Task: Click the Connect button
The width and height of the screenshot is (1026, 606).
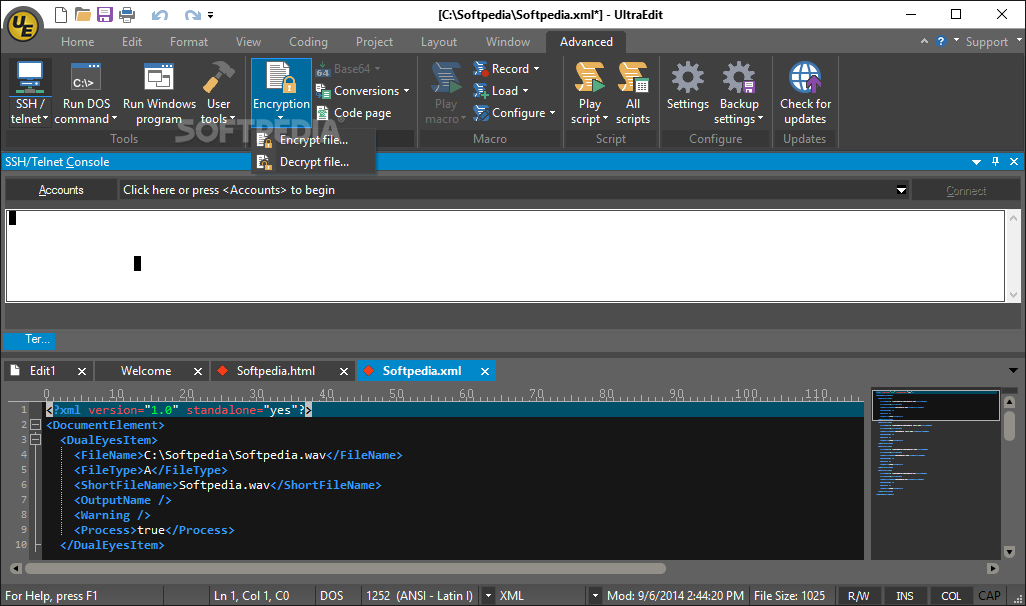Action: pyautogui.click(x=966, y=190)
